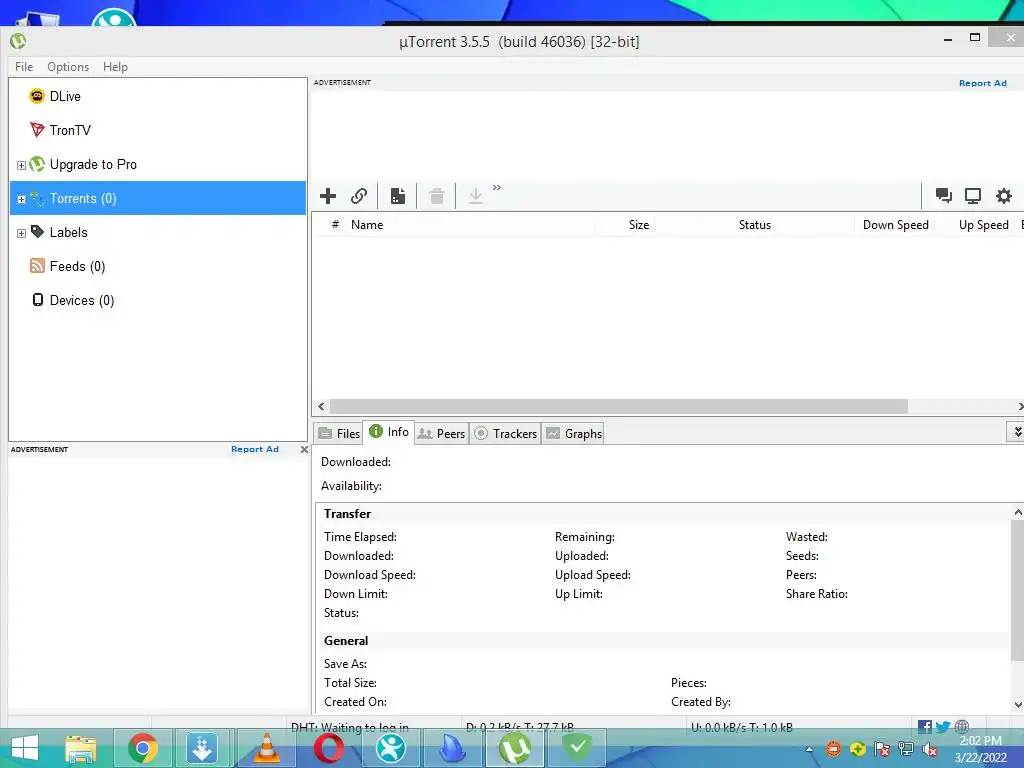Switch to the Trackers tab
This screenshot has width=1024, height=768.
click(505, 434)
